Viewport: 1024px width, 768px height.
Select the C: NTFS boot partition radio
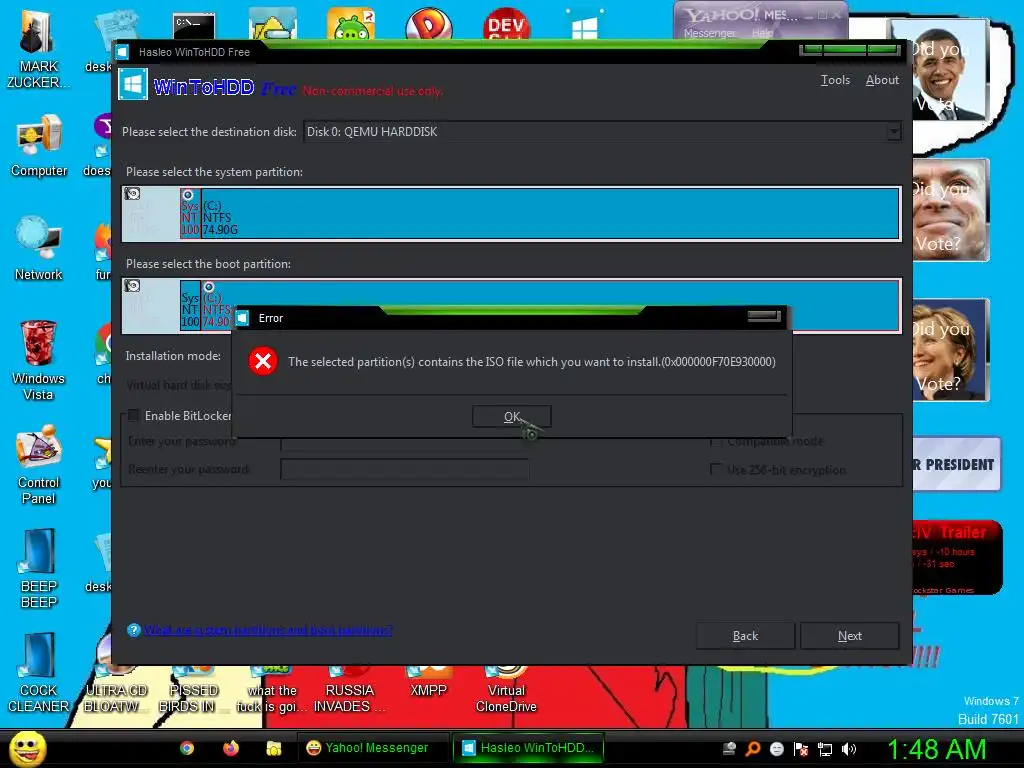pos(208,287)
